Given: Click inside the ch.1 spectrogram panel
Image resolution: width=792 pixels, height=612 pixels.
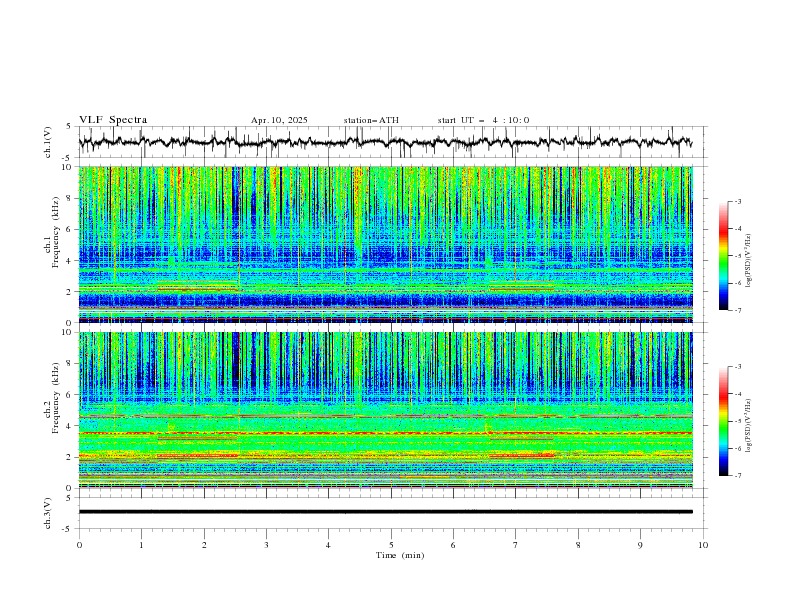Looking at the screenshot, I should 386,244.
